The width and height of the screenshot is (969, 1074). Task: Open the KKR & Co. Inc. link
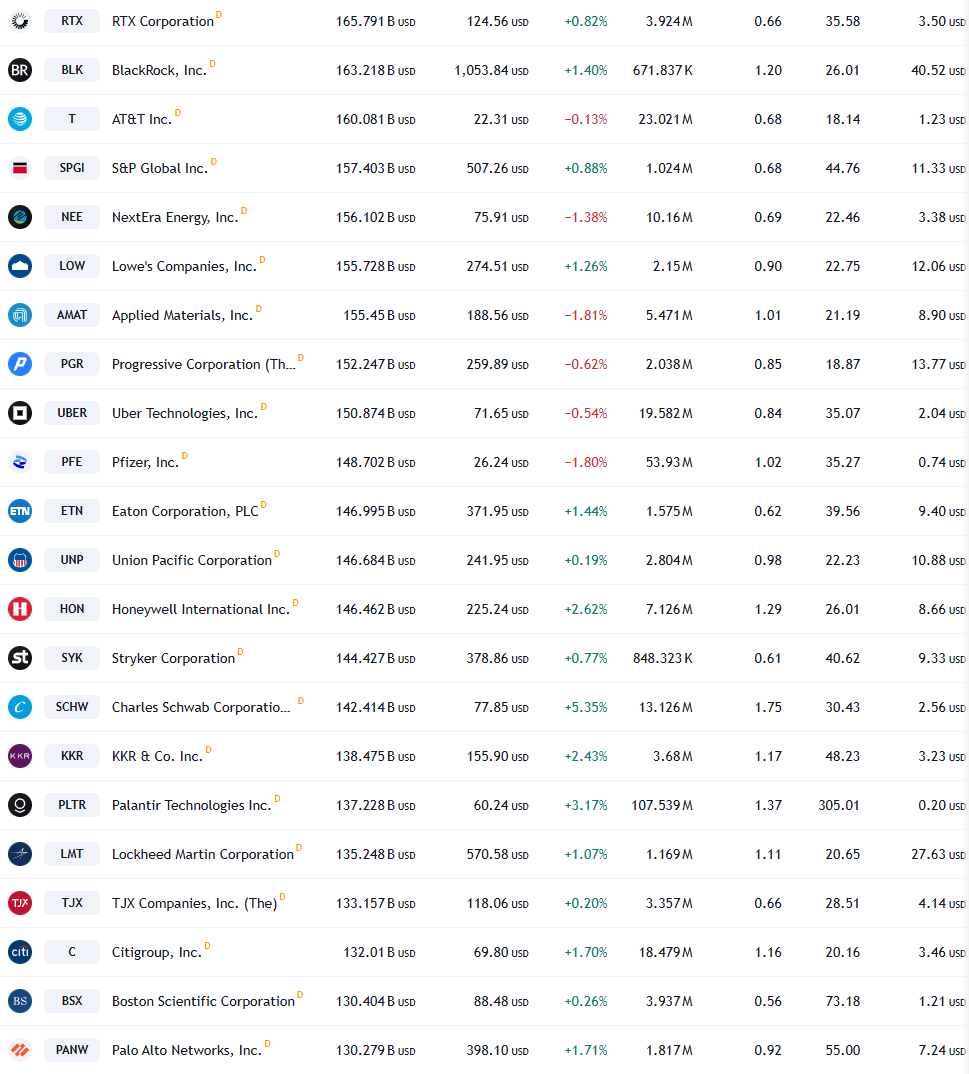tap(158, 756)
